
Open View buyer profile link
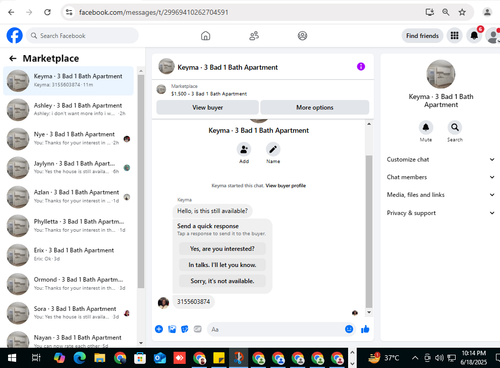tap(286, 186)
